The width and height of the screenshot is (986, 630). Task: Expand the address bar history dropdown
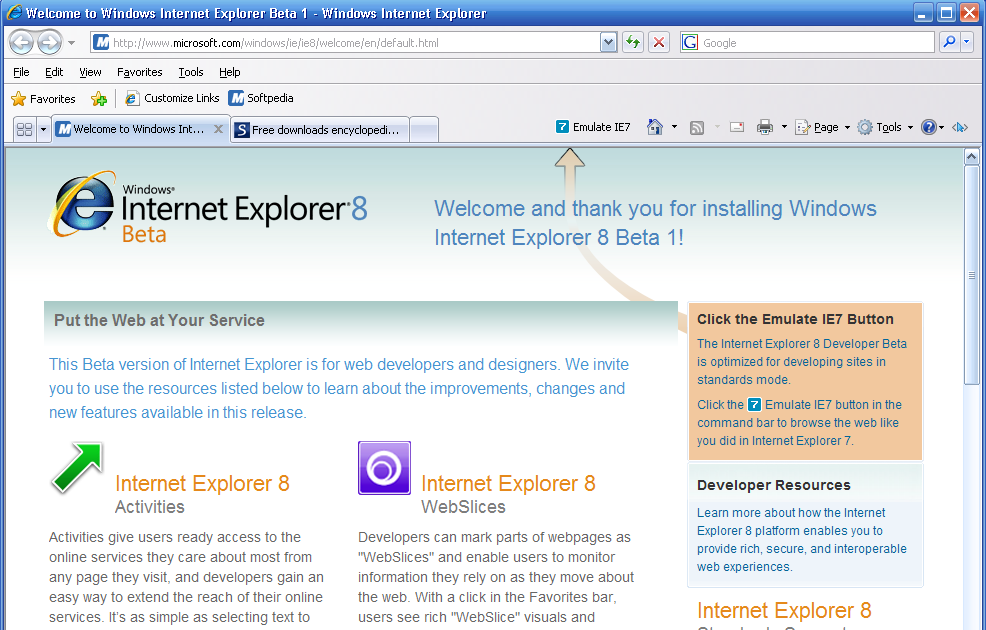(608, 43)
